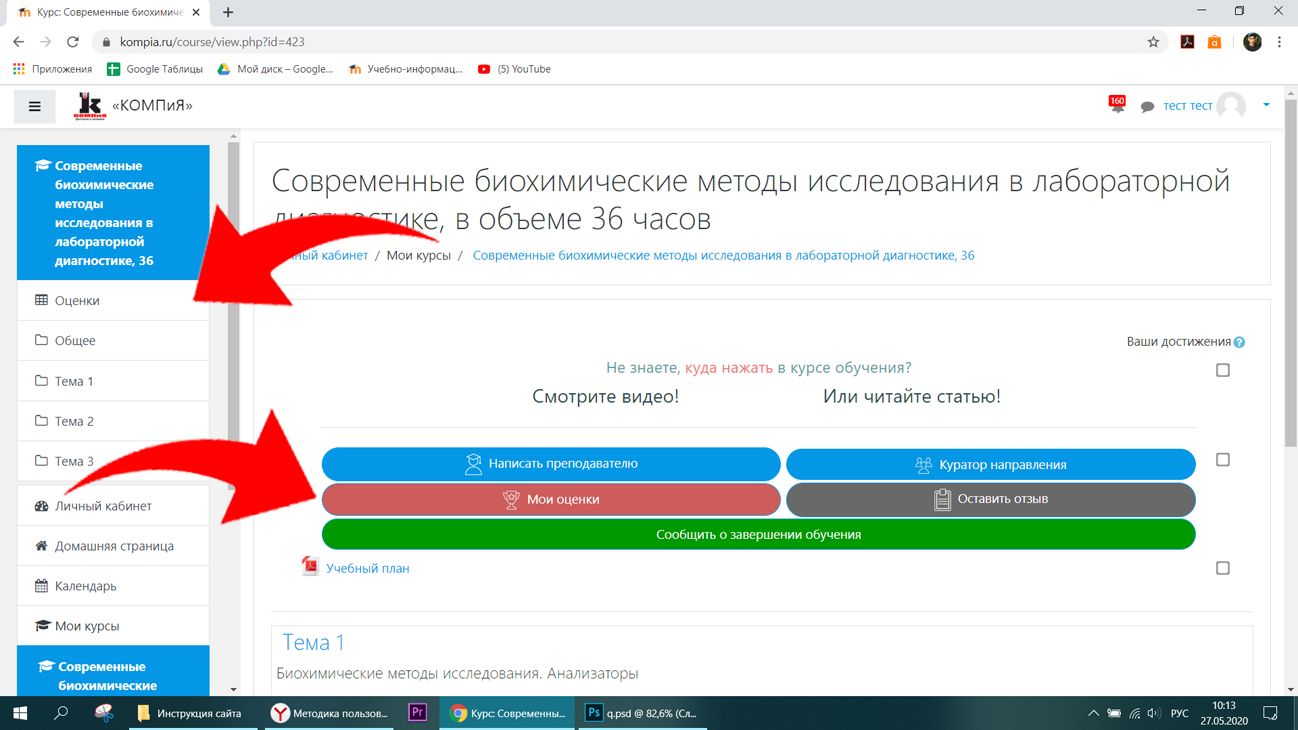1298x730 pixels.
Task: Open Мои оценки red button
Action: coord(551,499)
